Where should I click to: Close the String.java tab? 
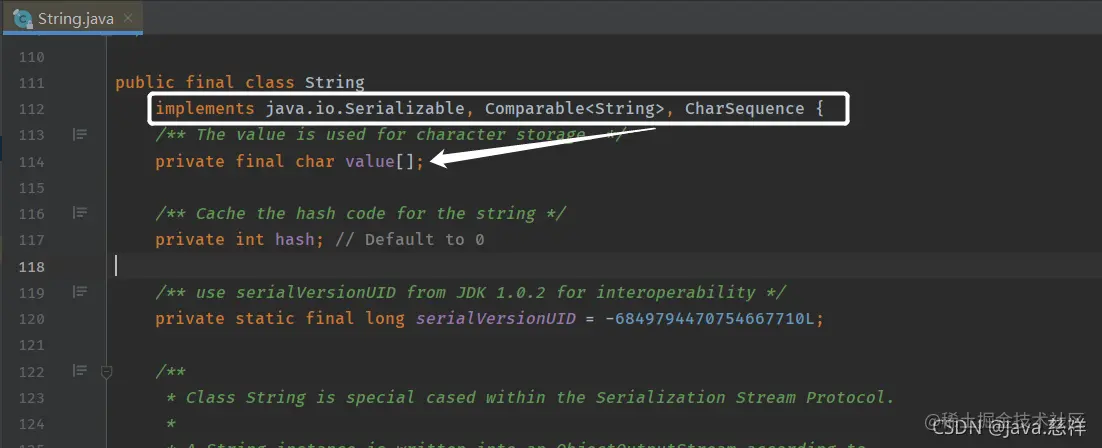(128, 18)
